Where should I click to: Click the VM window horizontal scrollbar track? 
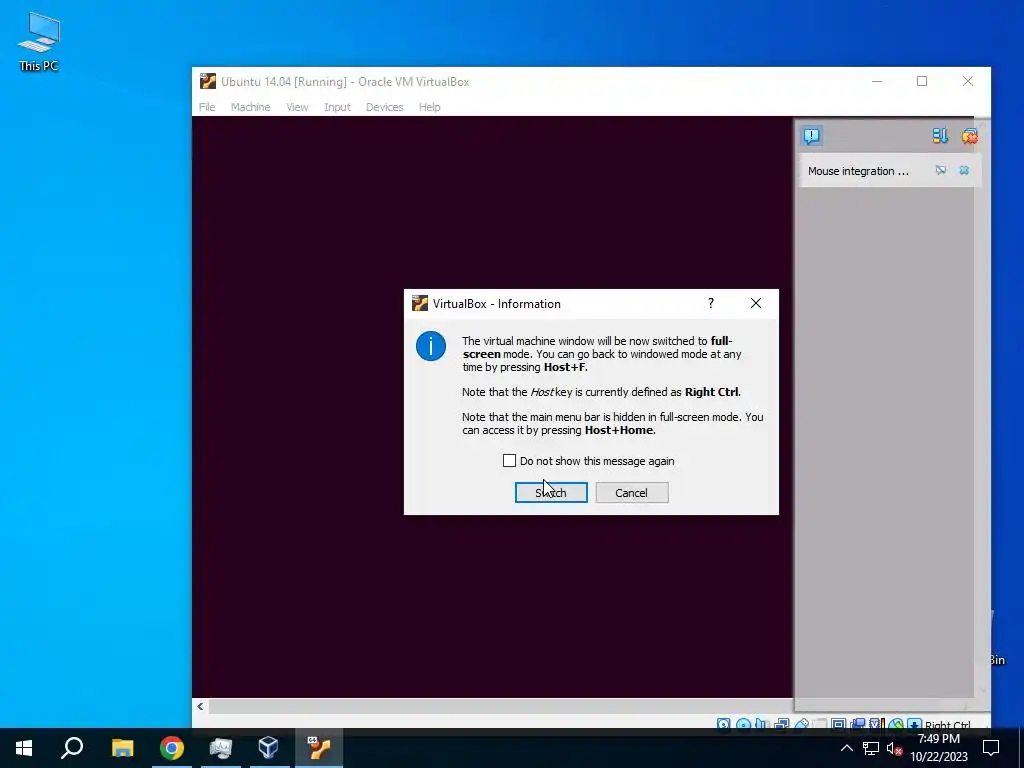(x=500, y=706)
